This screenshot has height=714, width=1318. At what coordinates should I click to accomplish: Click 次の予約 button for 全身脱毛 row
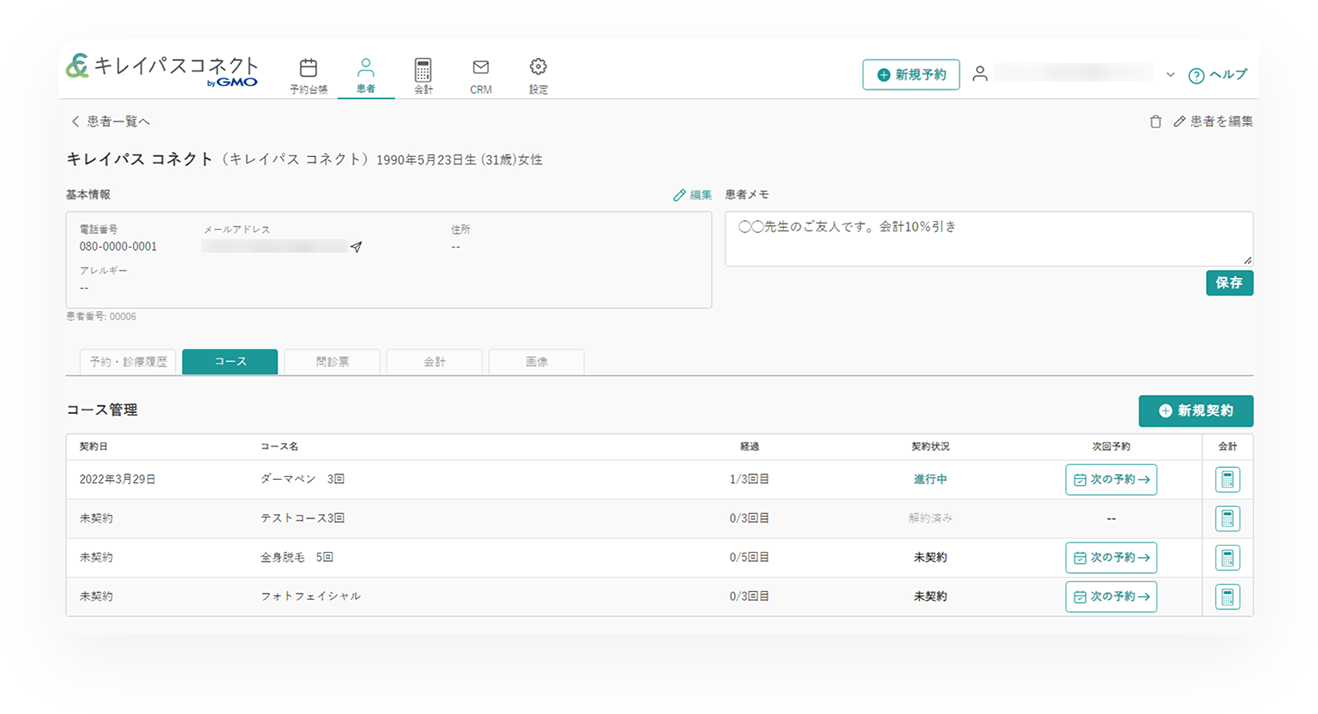pyautogui.click(x=1111, y=558)
